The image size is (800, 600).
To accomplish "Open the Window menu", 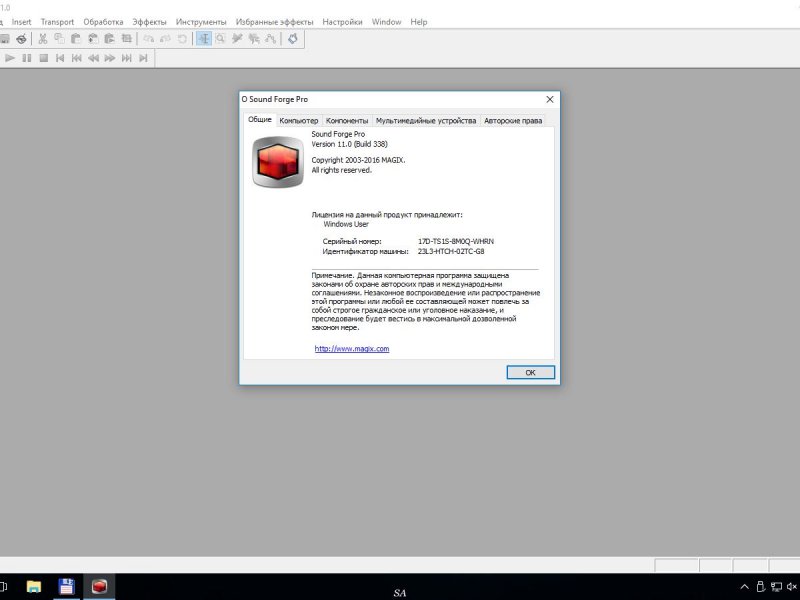I will (386, 22).
